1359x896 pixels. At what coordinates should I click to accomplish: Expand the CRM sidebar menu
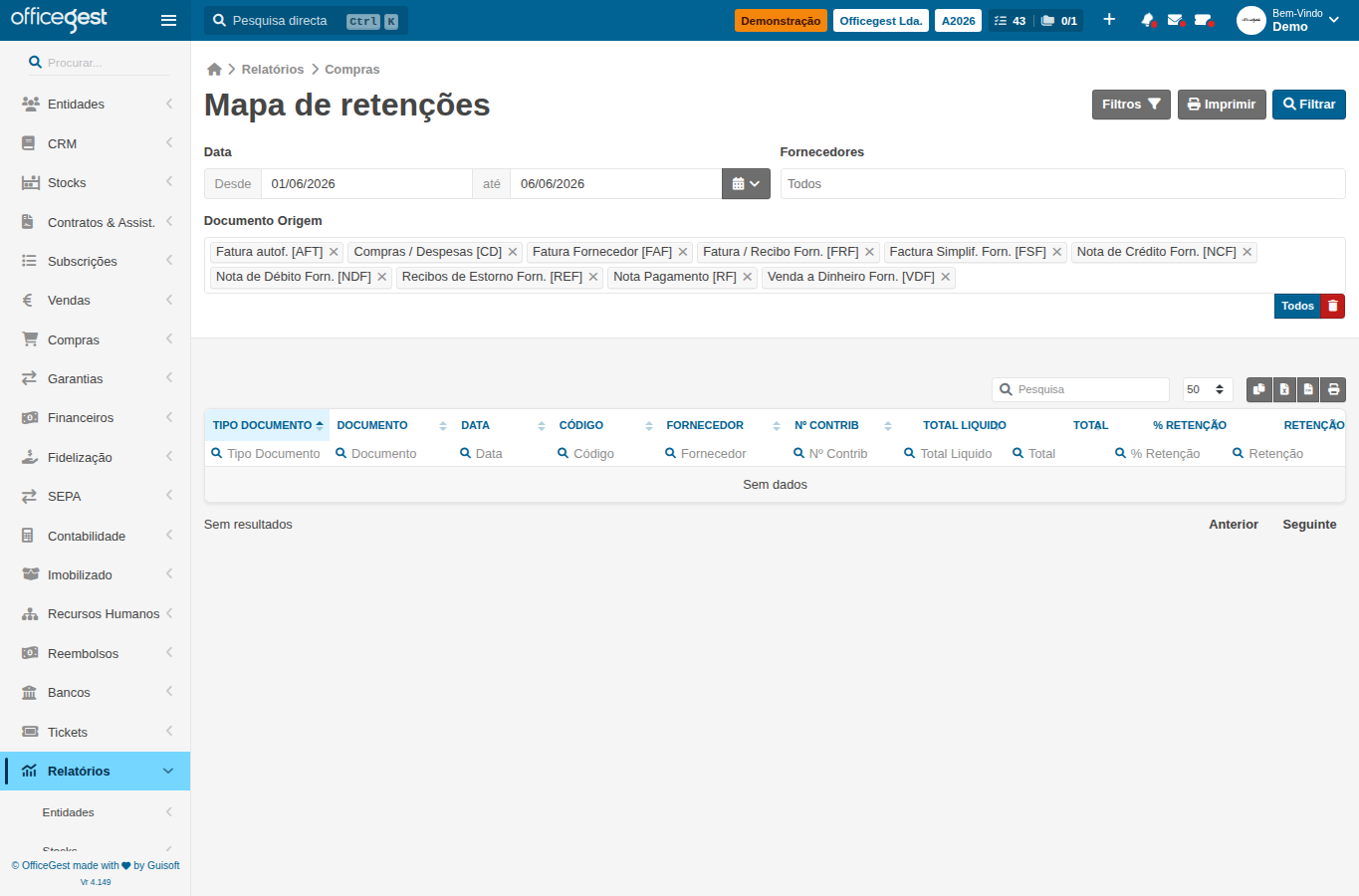[96, 143]
